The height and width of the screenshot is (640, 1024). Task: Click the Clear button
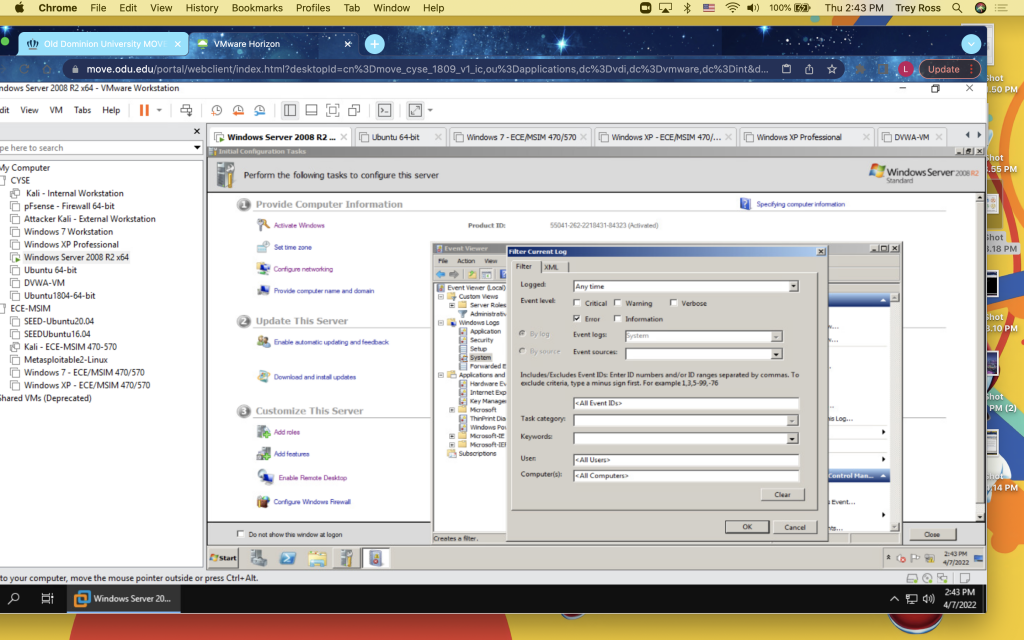(782, 494)
